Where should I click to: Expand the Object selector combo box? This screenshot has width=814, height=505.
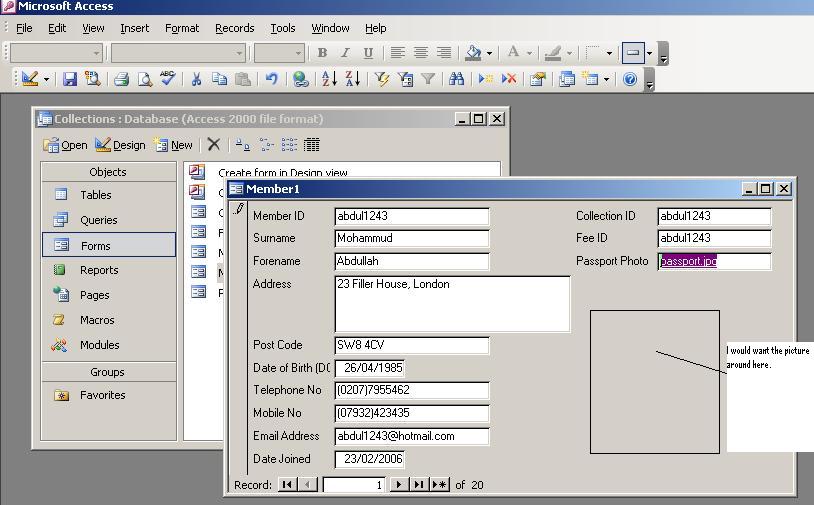tap(96, 53)
